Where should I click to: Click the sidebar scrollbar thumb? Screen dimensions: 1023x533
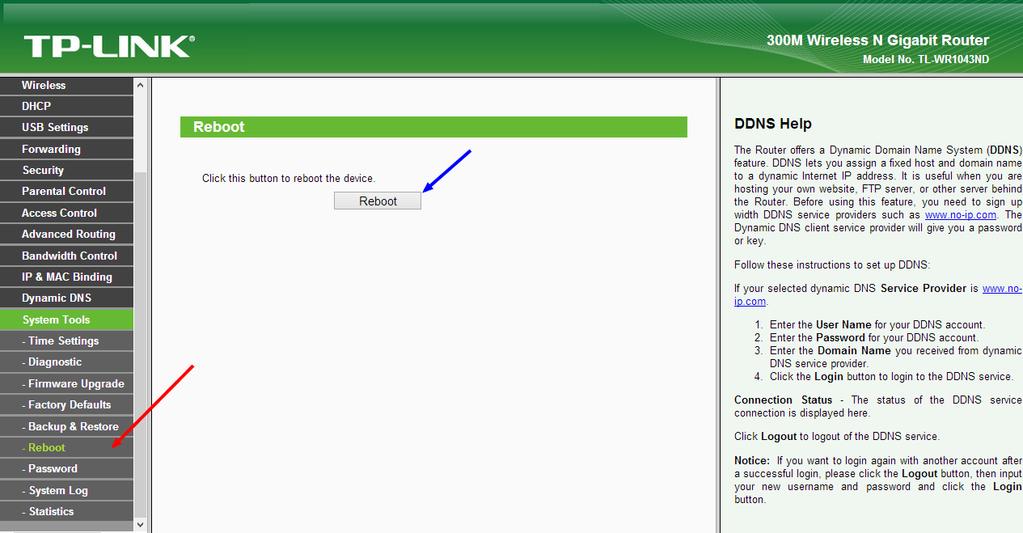140,344
